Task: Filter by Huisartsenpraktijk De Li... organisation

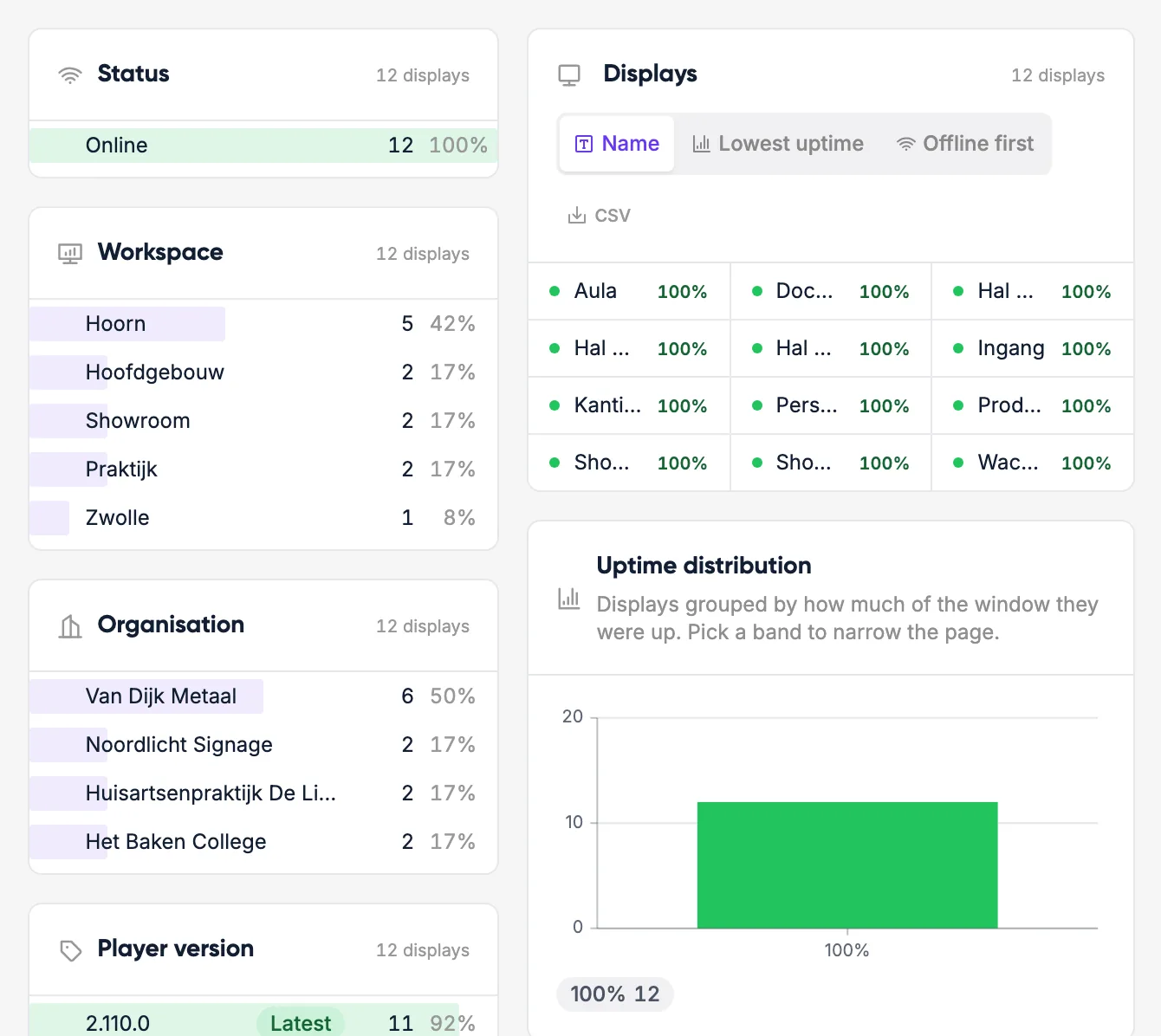Action: coord(263,793)
